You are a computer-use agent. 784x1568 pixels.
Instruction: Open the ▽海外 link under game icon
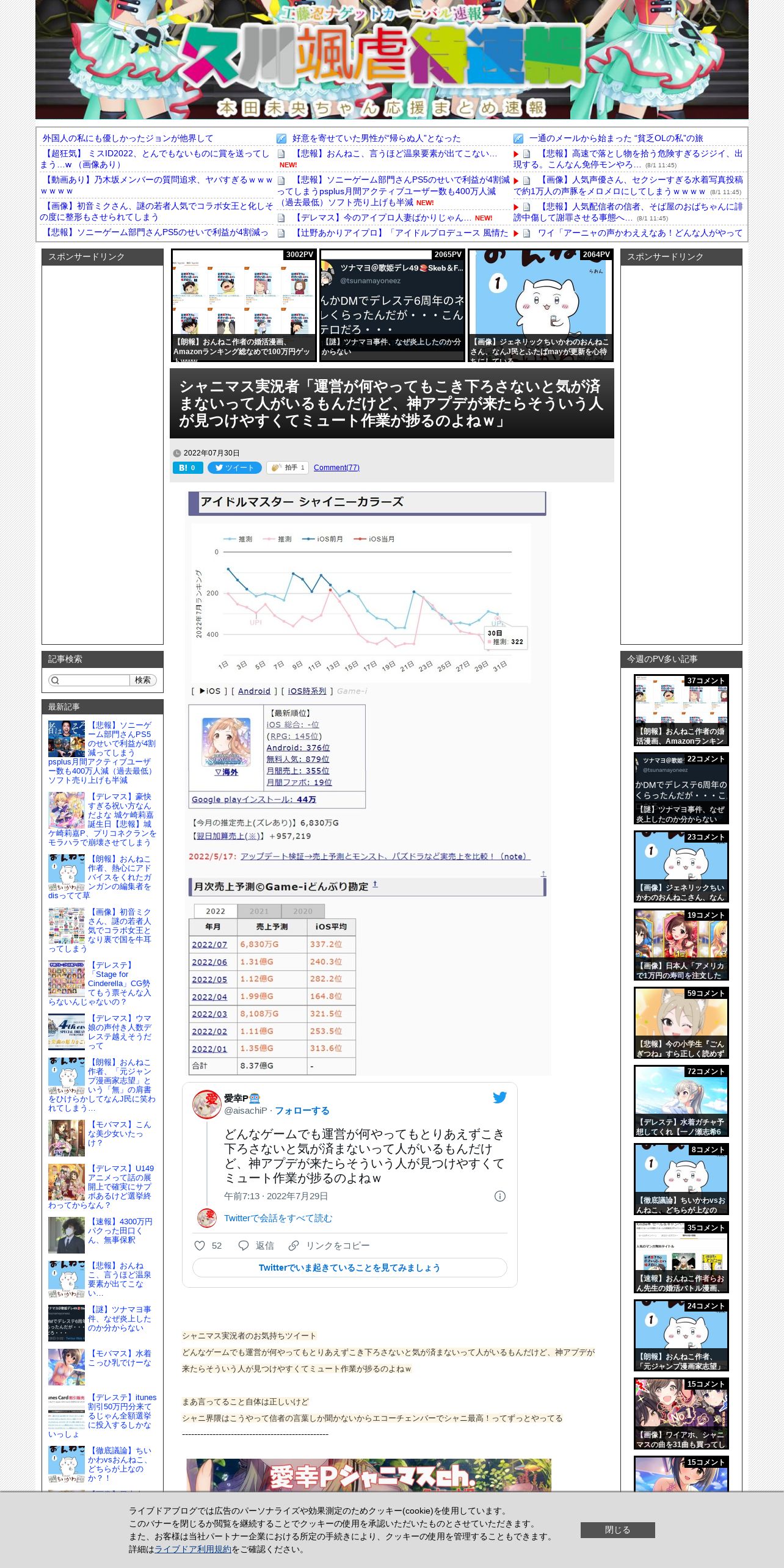coord(226,772)
